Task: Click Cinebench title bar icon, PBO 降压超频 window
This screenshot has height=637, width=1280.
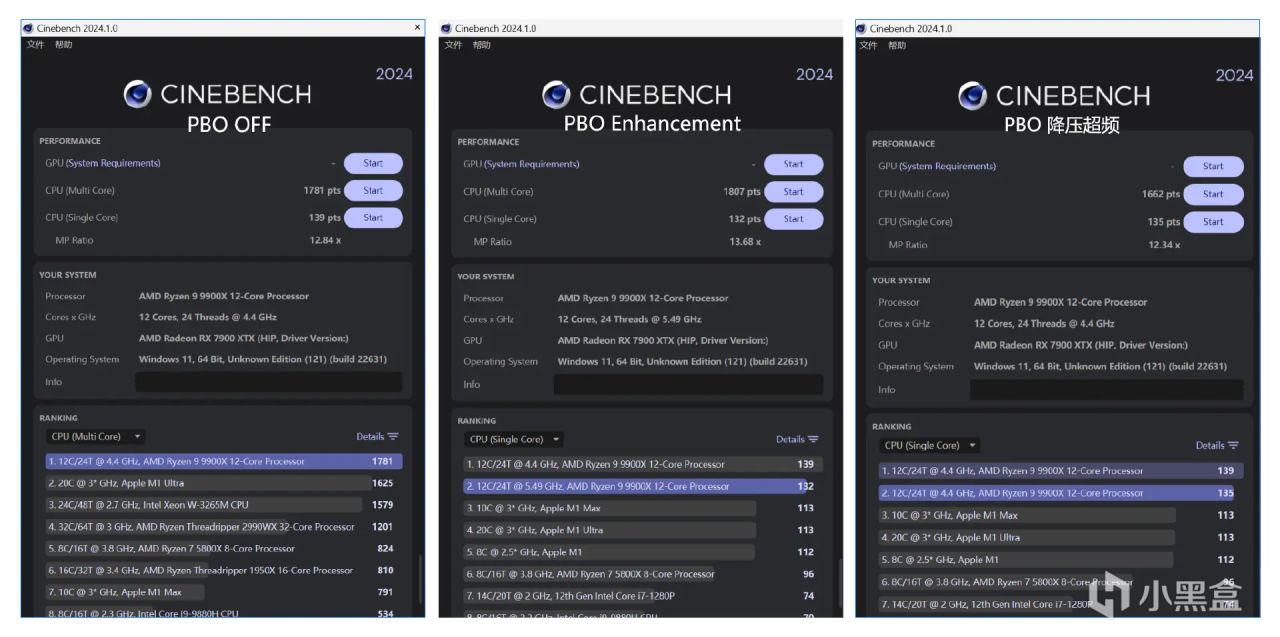Action: point(860,28)
